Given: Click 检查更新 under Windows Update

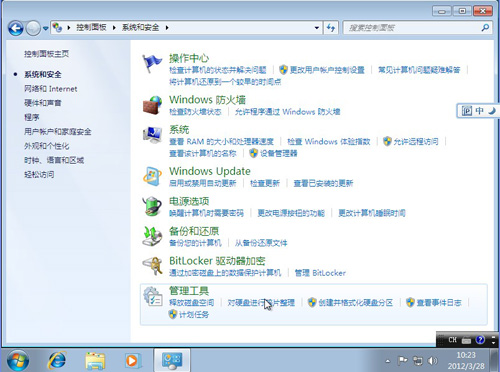Looking at the screenshot, I should (265, 183).
